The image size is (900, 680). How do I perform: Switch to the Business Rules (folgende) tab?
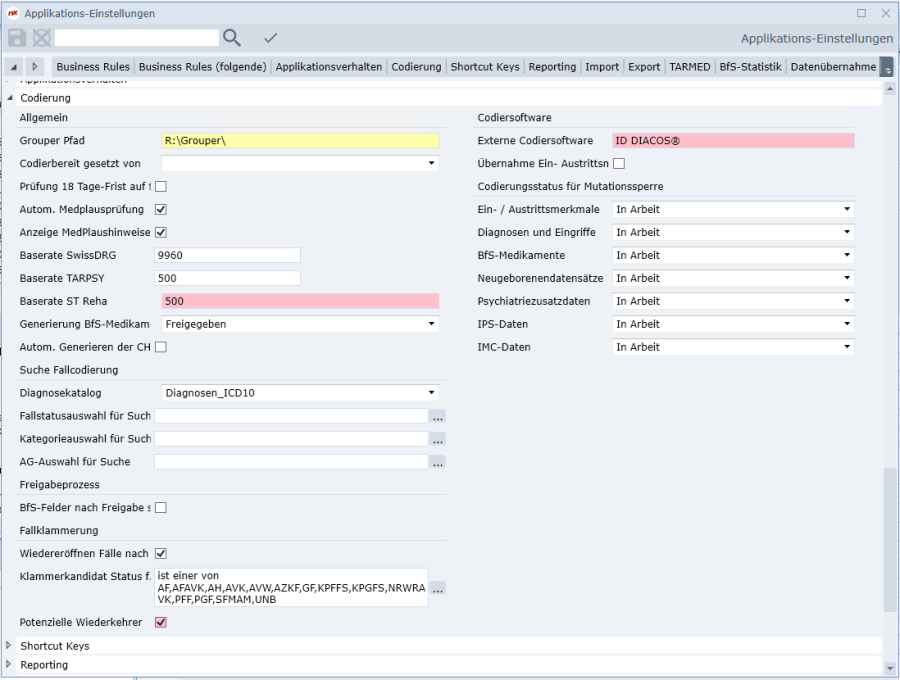point(202,67)
